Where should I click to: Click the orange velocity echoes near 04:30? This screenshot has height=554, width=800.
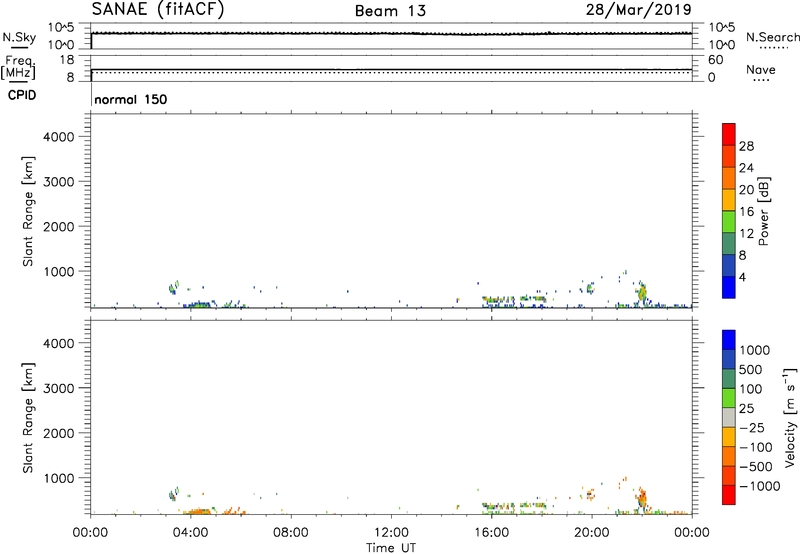(x=200, y=511)
